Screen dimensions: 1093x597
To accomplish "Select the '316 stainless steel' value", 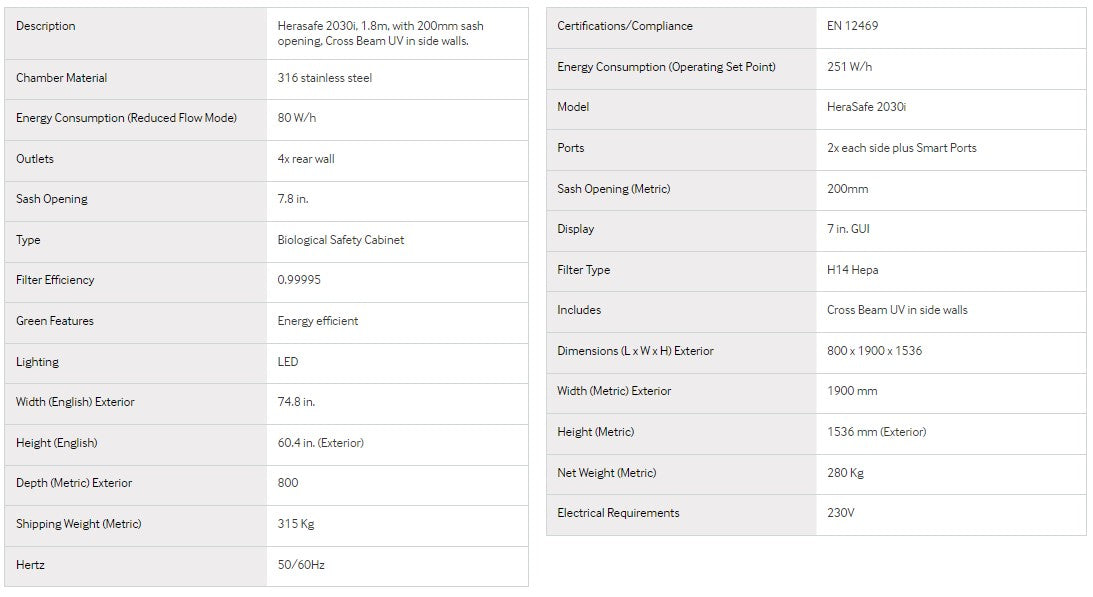I will pyautogui.click(x=324, y=78).
